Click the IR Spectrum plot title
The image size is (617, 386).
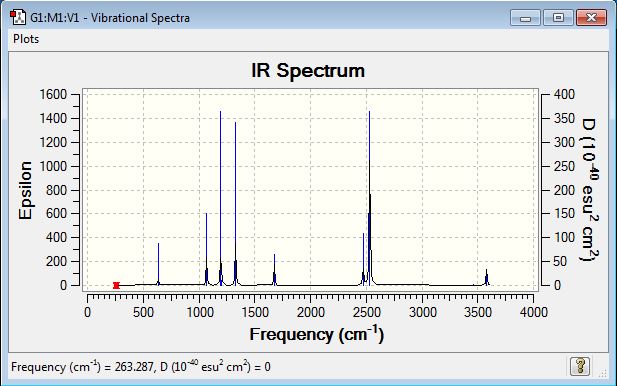(308, 71)
